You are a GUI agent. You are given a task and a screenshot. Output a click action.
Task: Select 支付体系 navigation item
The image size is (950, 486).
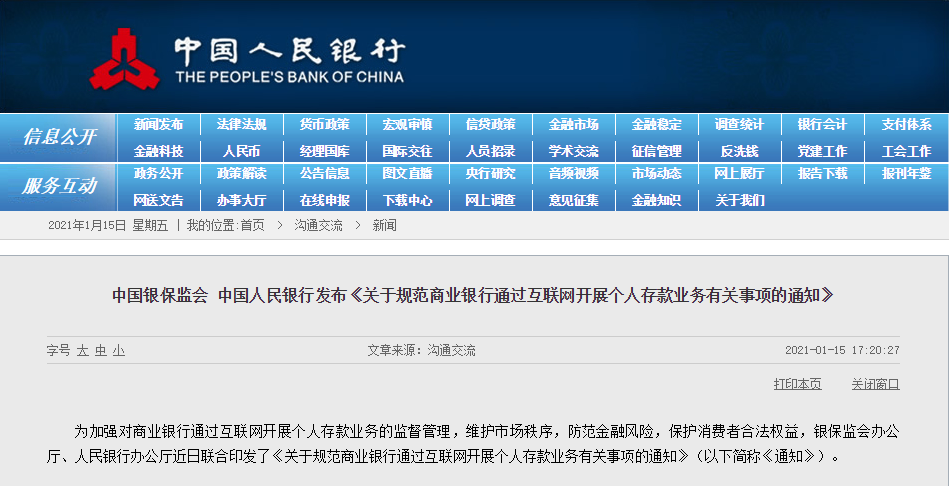tap(906, 125)
